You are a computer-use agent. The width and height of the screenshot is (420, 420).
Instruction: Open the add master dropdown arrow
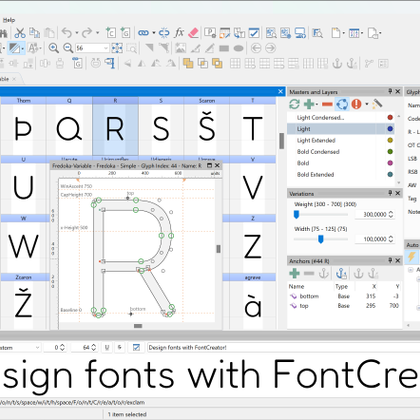316,104
